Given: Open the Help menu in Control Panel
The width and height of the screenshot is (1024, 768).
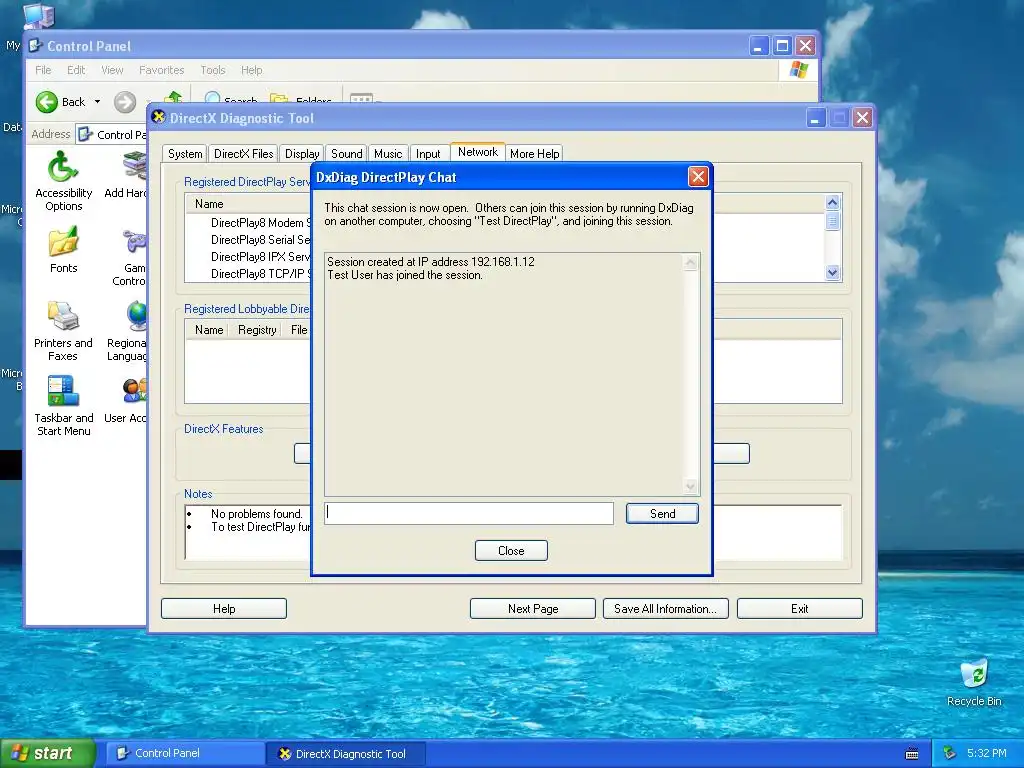Looking at the screenshot, I should (251, 70).
